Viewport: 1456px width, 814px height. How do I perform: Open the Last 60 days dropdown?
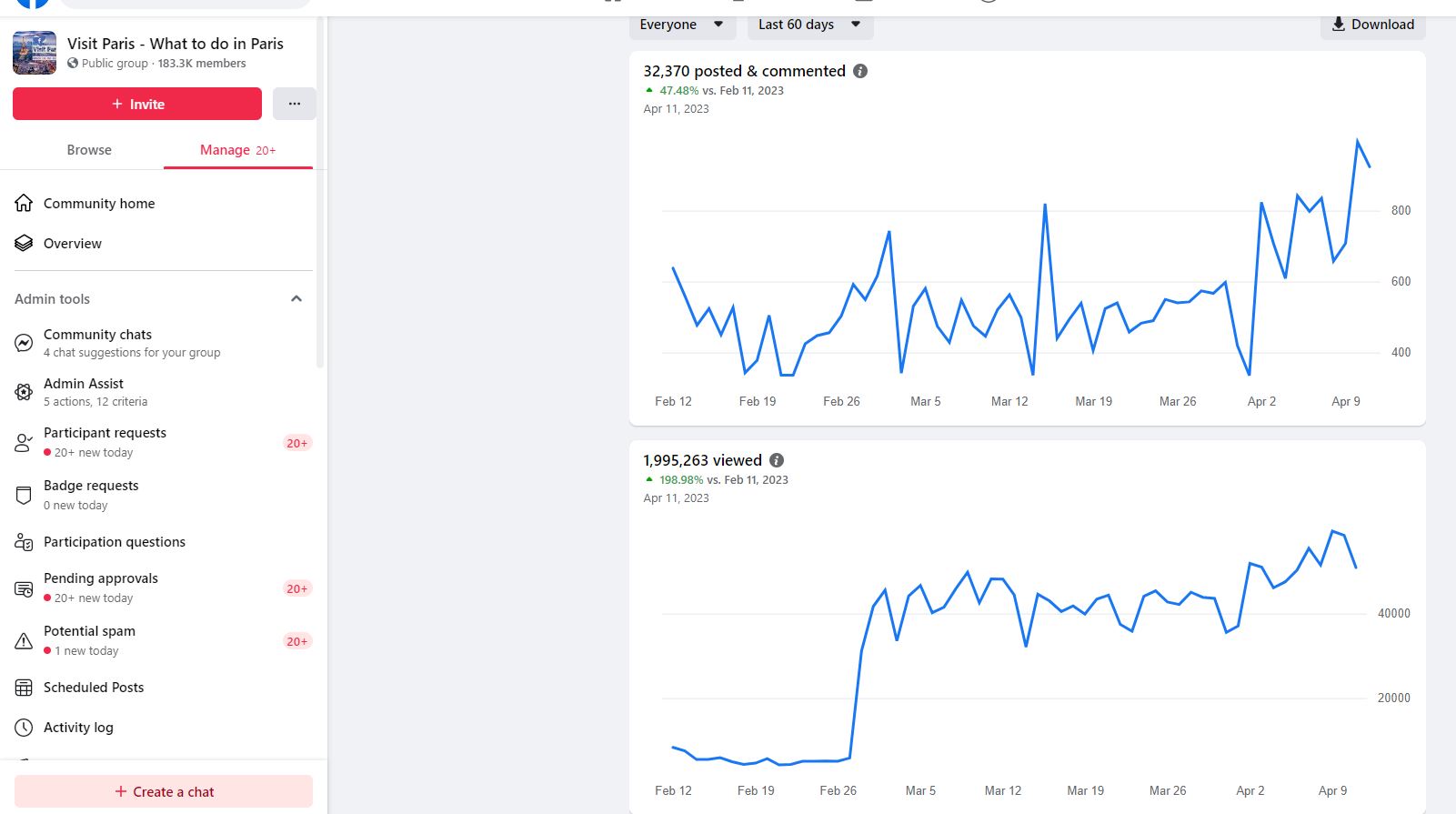coord(810,25)
